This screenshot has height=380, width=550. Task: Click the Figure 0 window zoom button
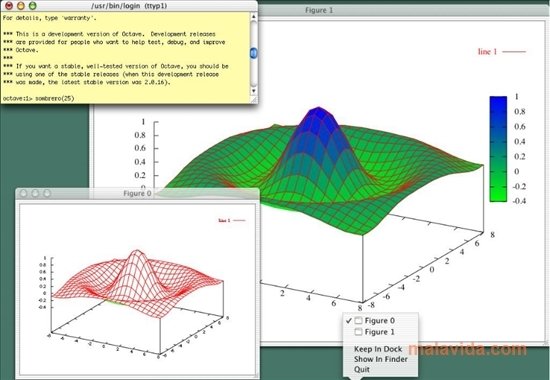47,193
